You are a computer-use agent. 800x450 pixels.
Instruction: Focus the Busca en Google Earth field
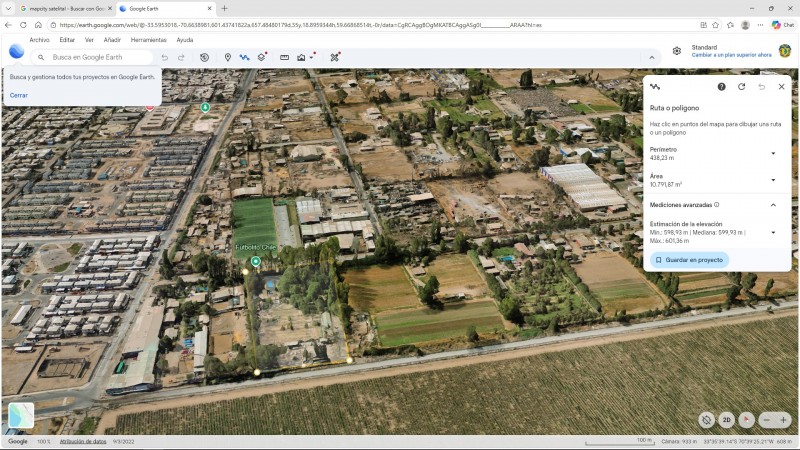click(92, 58)
